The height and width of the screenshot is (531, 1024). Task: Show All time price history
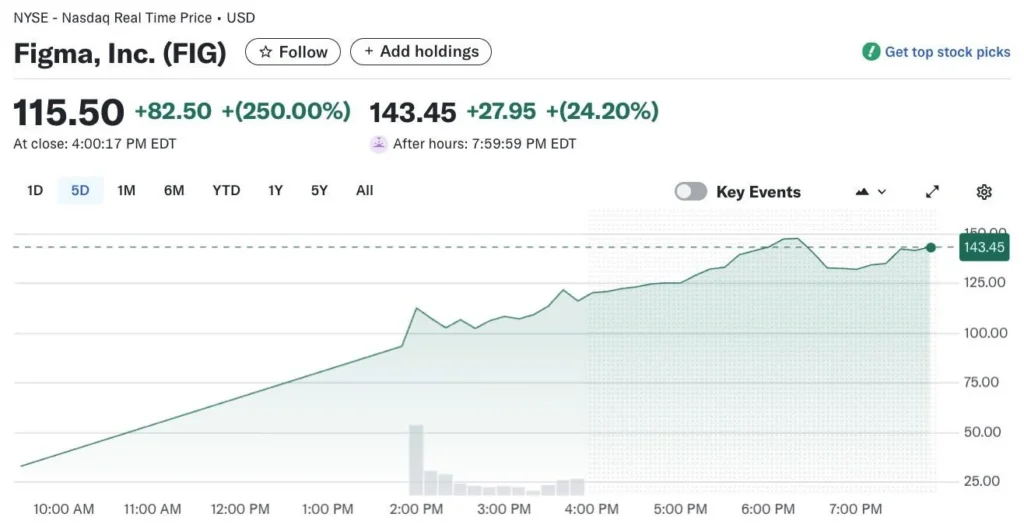pos(365,190)
